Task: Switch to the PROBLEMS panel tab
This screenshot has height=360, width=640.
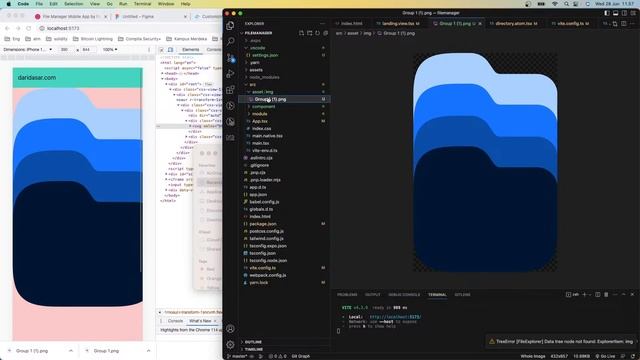Action: tap(347, 295)
